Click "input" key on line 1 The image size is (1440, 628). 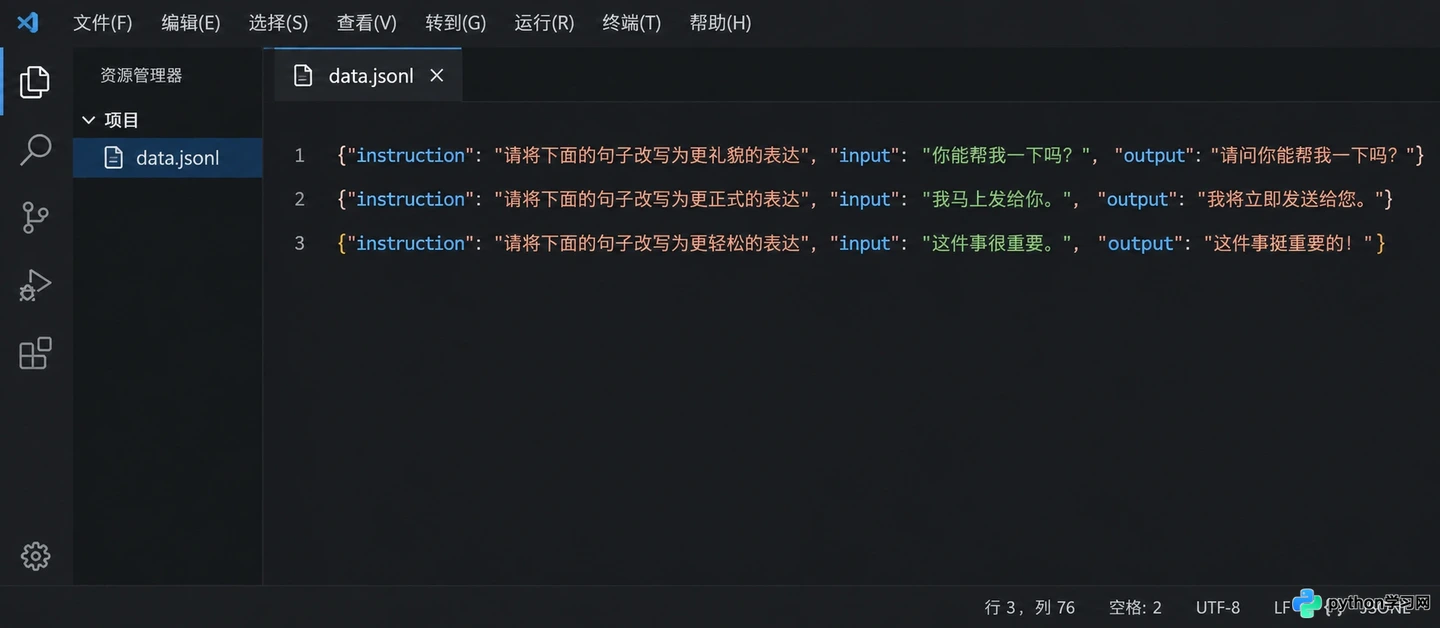tap(865, 155)
